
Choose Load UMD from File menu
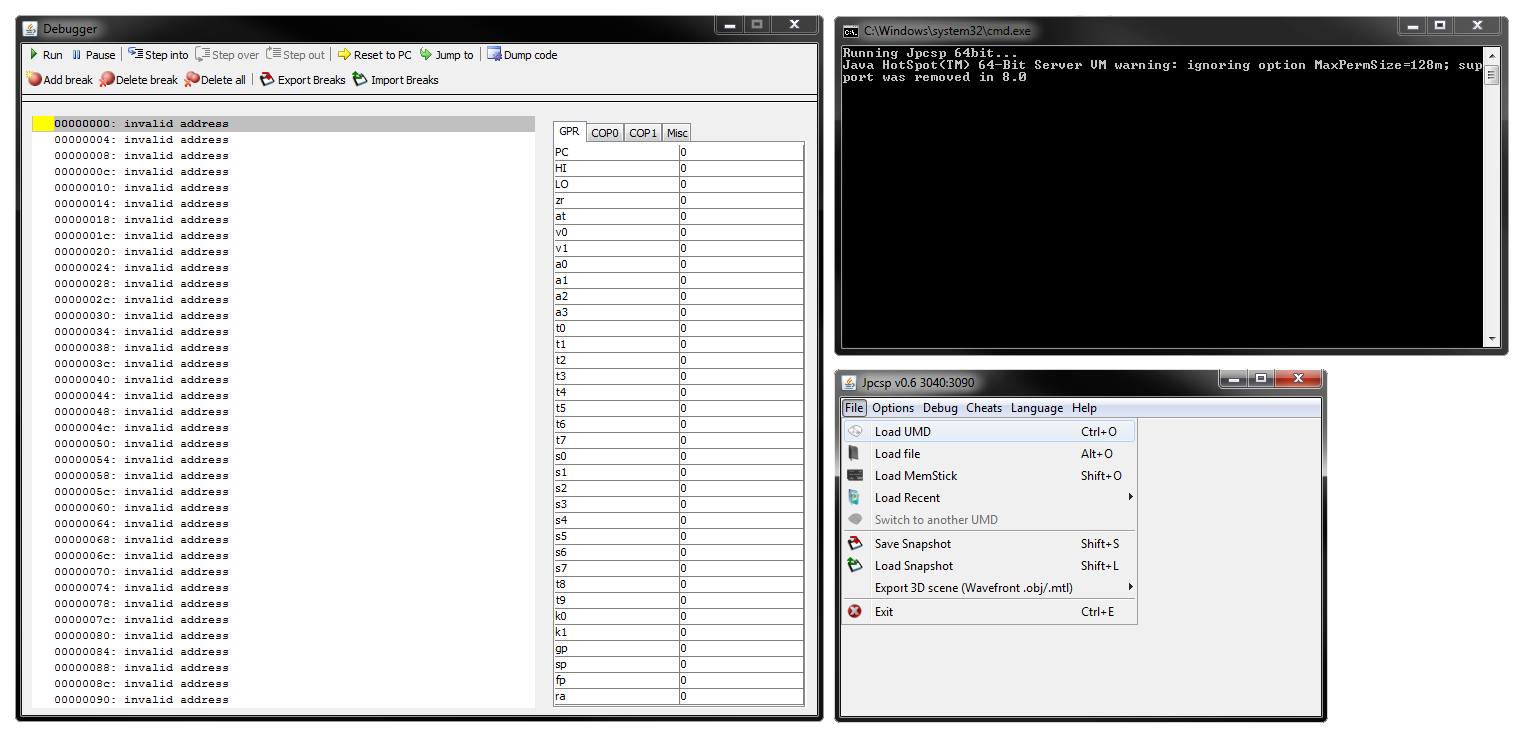point(989,432)
